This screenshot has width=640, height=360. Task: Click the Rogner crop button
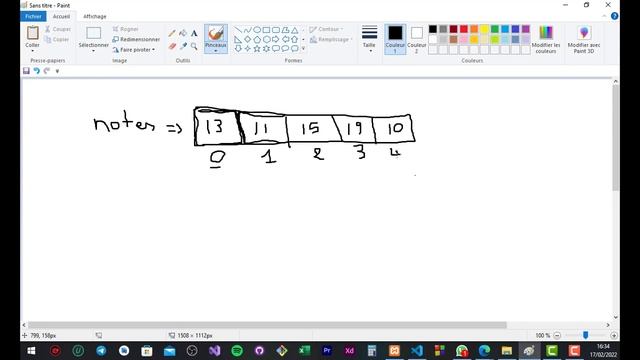pyautogui.click(x=125, y=29)
